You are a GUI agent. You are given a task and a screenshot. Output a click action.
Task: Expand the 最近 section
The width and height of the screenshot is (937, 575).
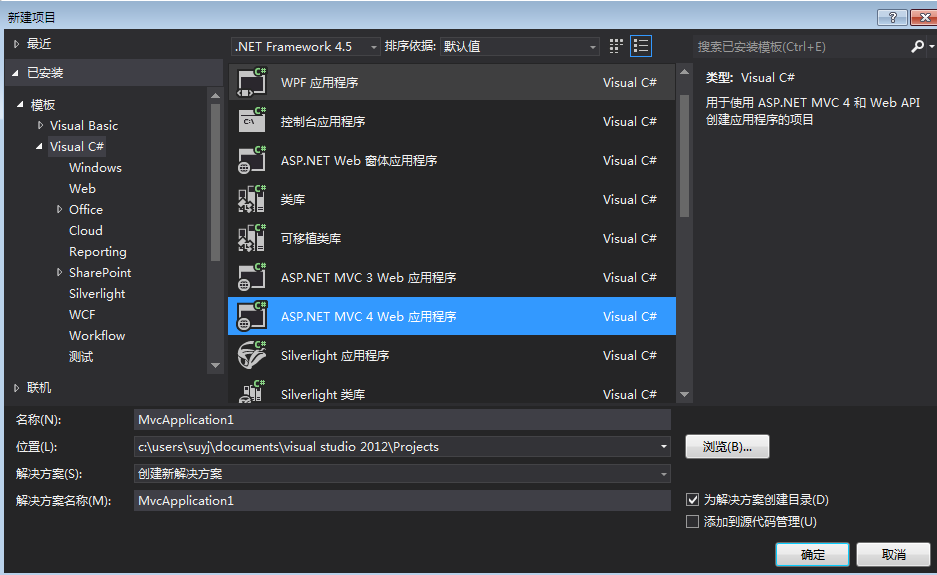point(16,44)
